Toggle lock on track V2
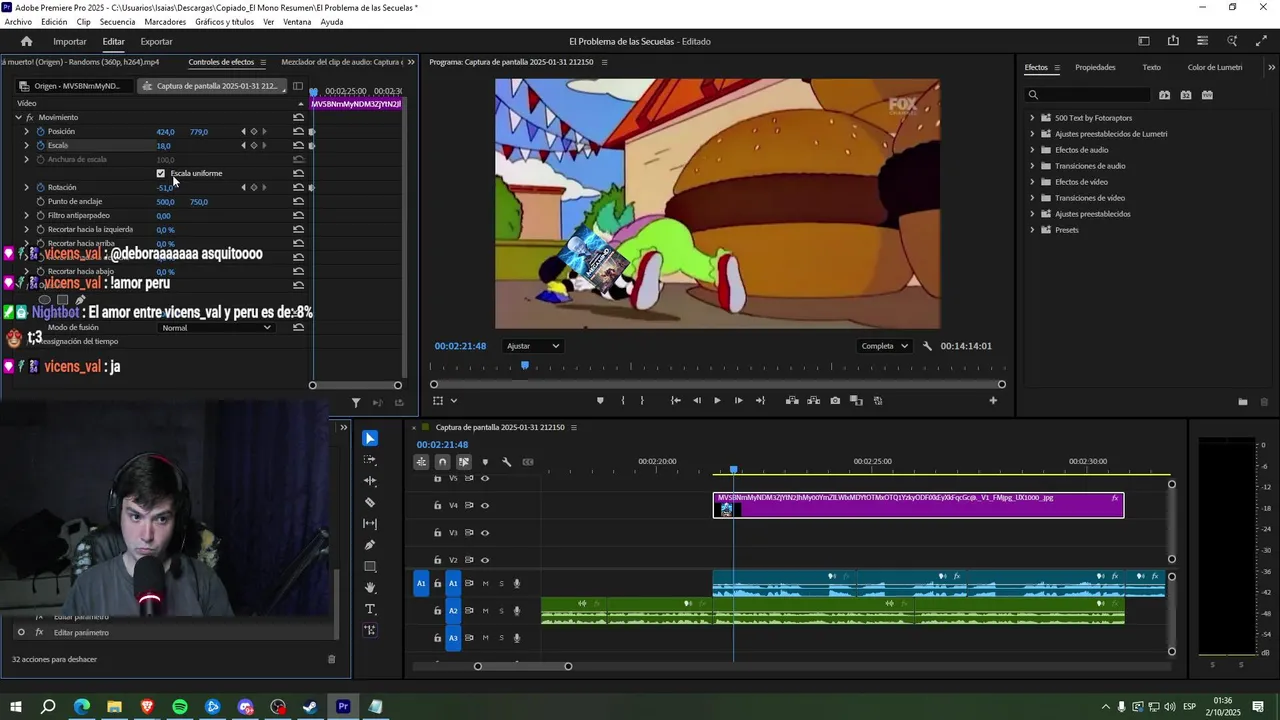Screen dimensions: 1280x720 coord(437,560)
